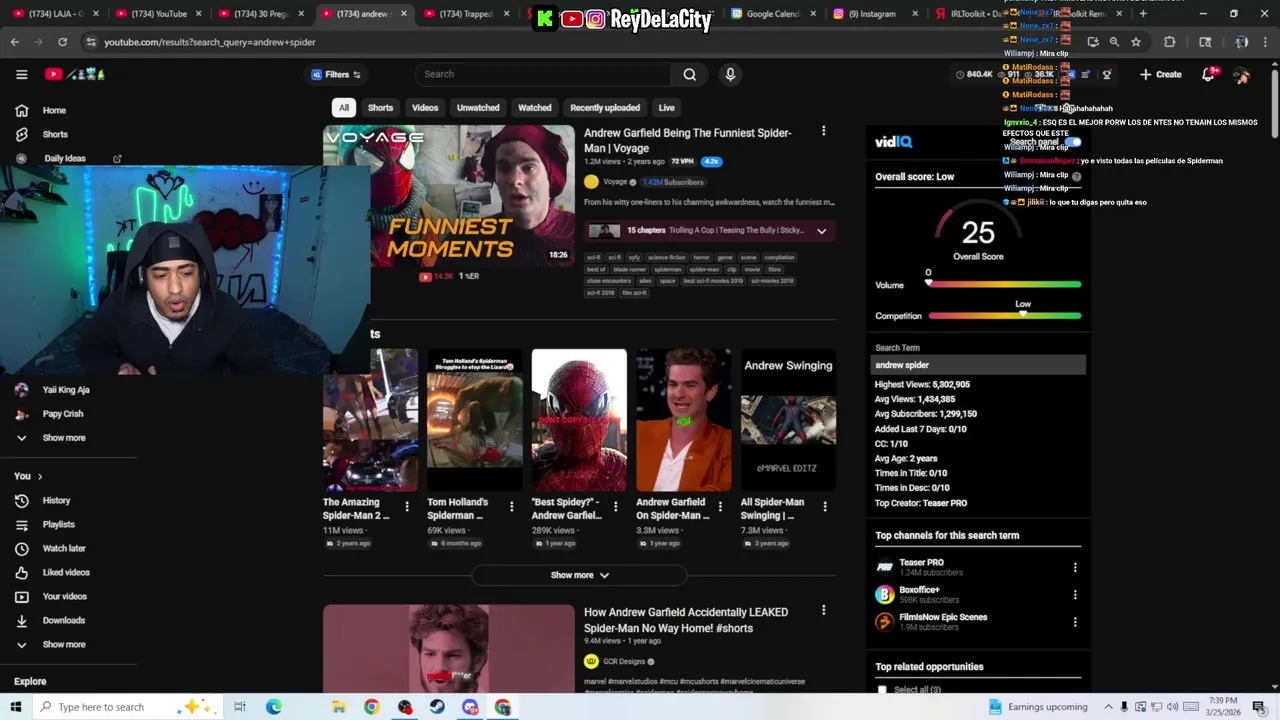Select the All filter chip
1280x720 pixels.
coord(343,108)
